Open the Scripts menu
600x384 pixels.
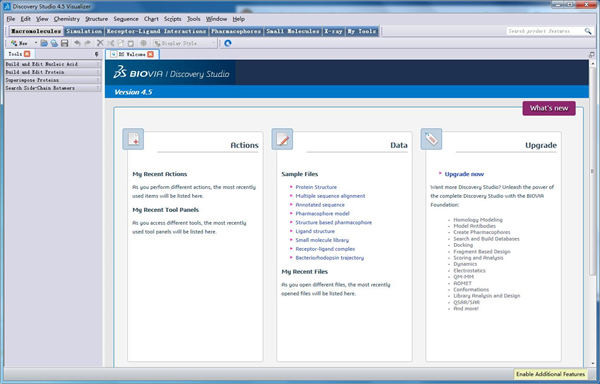[x=173, y=19]
